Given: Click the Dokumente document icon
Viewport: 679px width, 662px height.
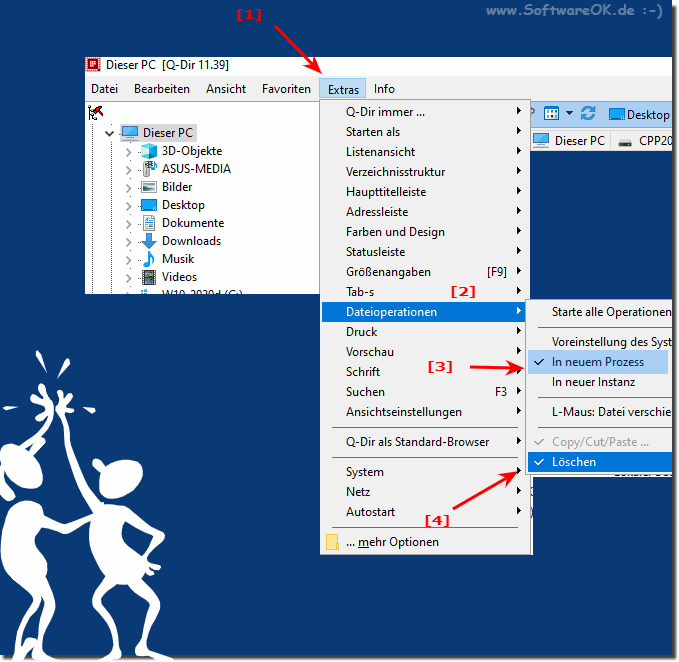Looking at the screenshot, I should click(x=149, y=223).
